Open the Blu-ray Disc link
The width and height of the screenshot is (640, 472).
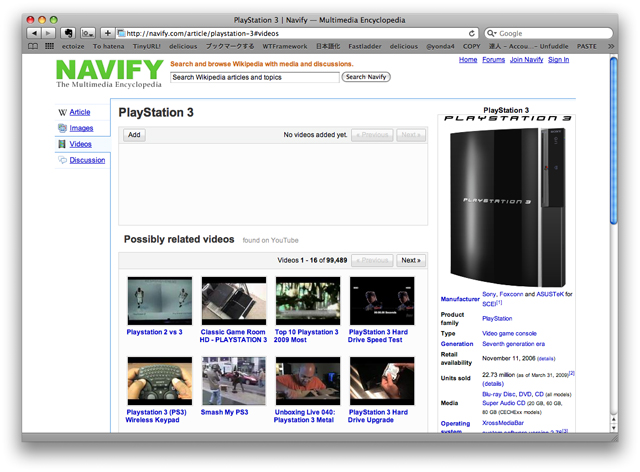[499, 394]
